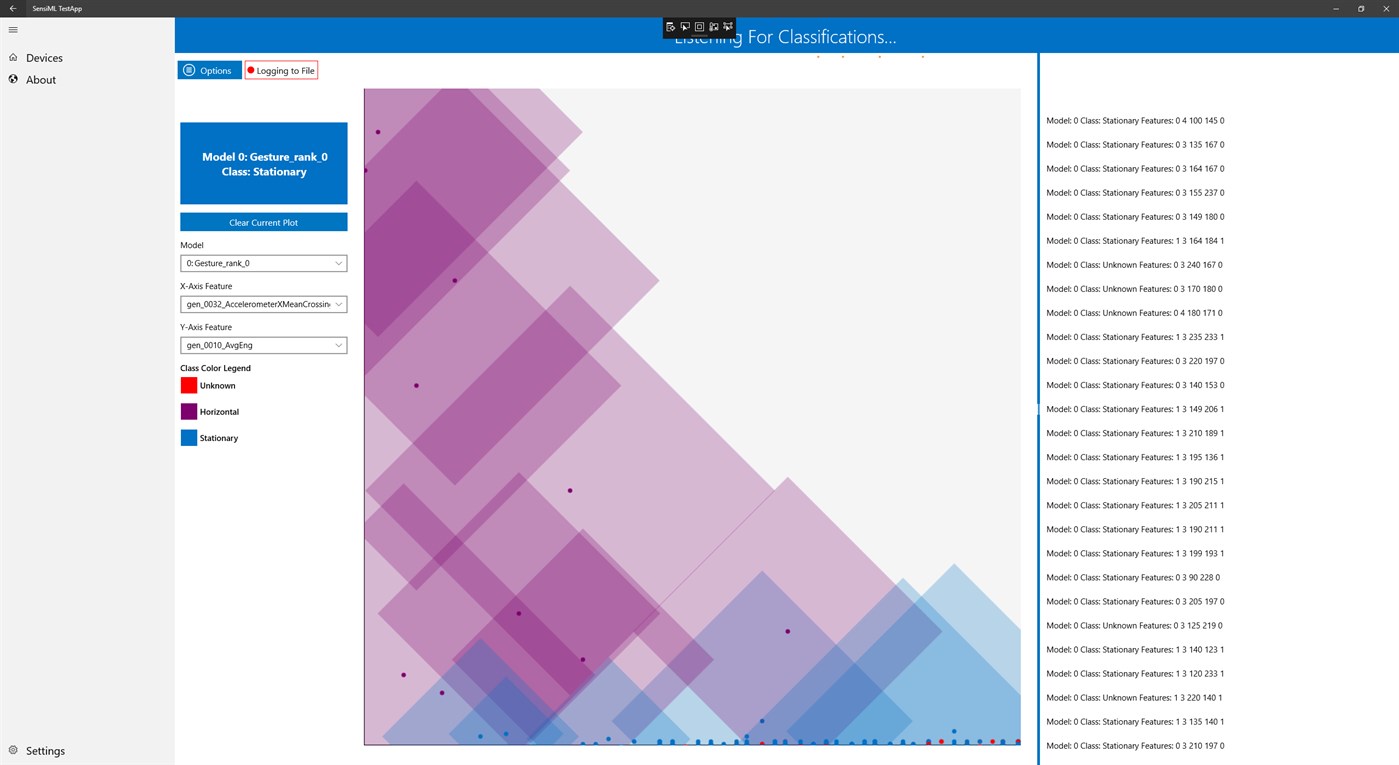Click the Class Color Legend heading
This screenshot has width=1399, height=765.
tap(215, 368)
